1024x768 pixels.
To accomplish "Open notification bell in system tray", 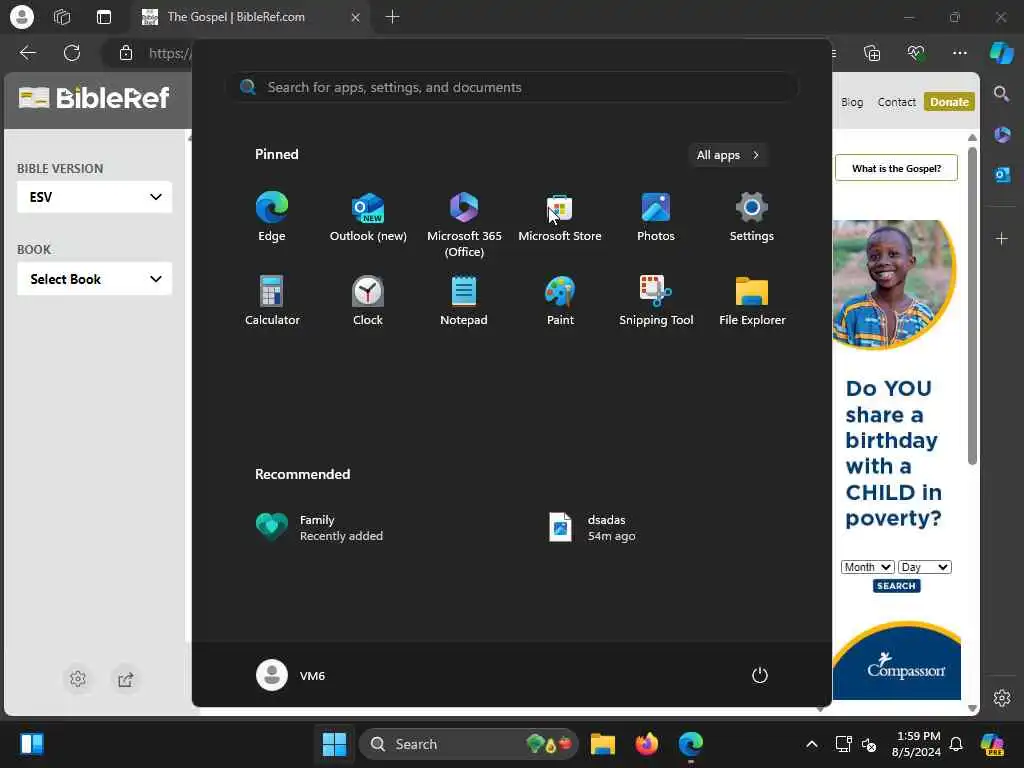I will [956, 744].
